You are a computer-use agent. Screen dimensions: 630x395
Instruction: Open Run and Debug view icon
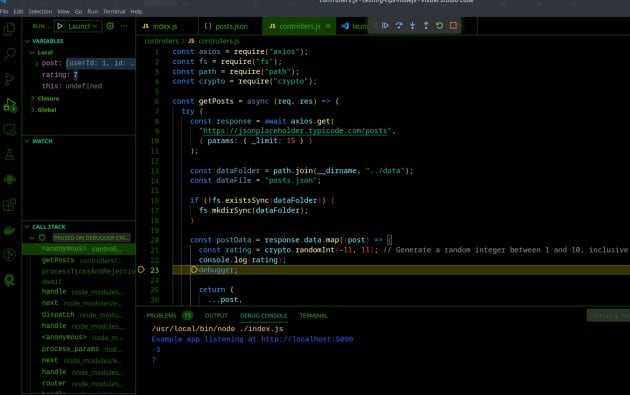9,105
